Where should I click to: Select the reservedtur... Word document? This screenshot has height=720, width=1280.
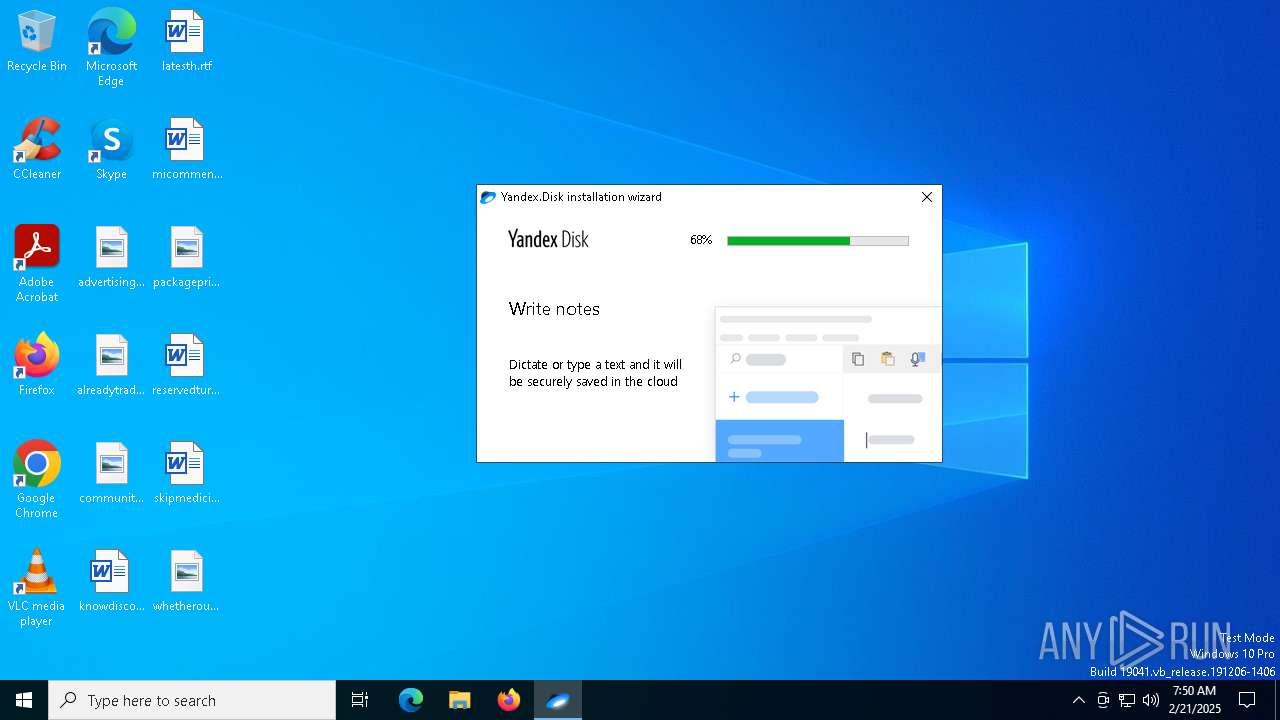pyautogui.click(x=186, y=366)
